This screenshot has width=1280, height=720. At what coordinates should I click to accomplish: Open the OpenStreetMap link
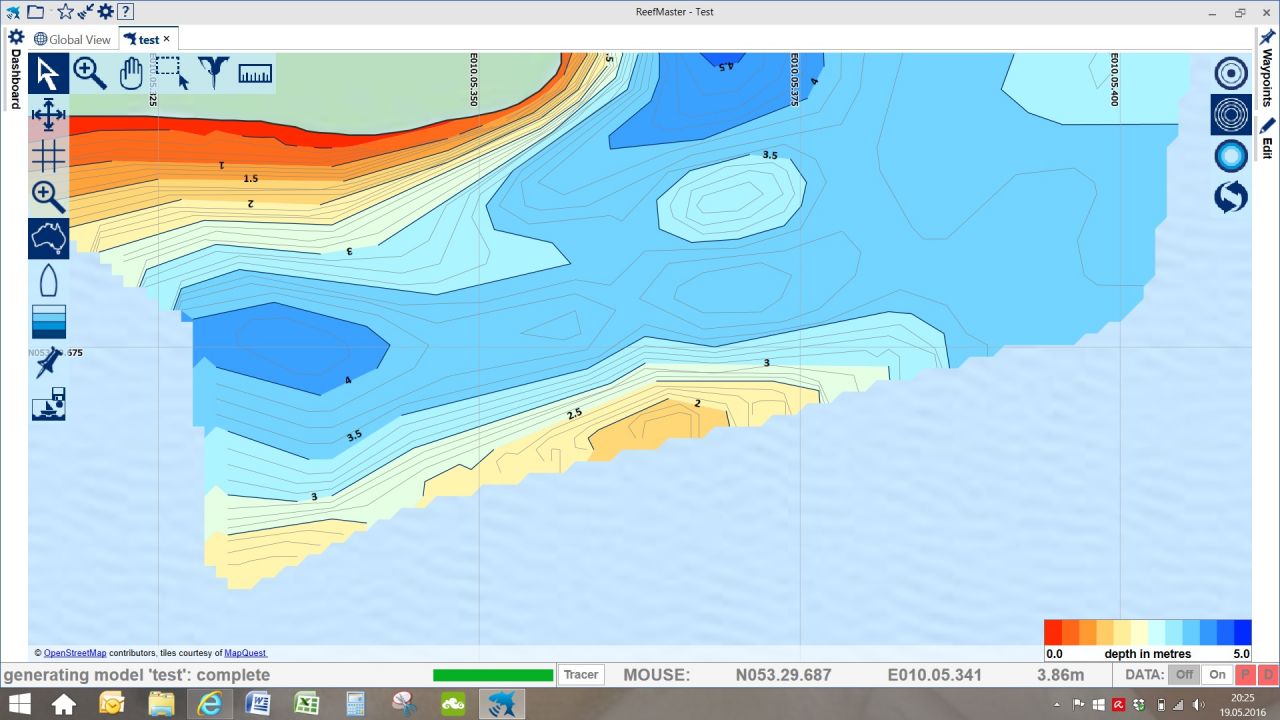(75, 653)
